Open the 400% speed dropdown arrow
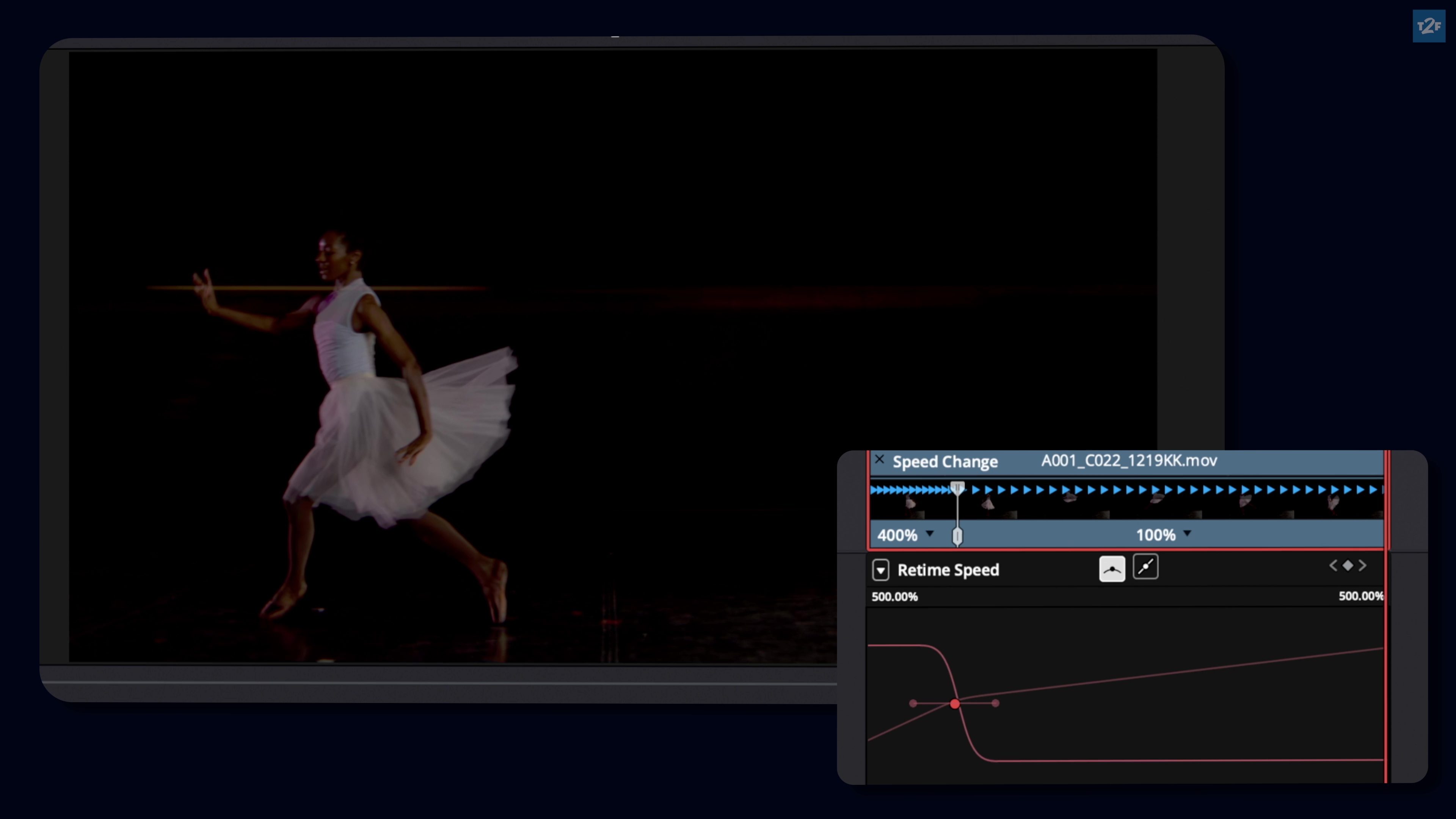The image size is (1456, 819). (x=930, y=533)
